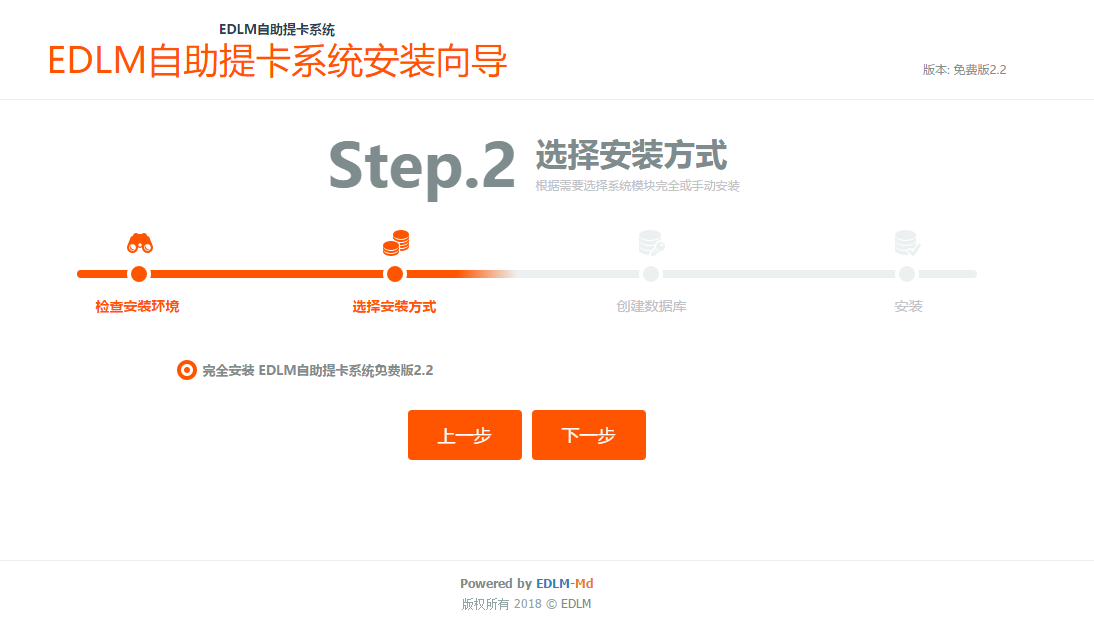The width and height of the screenshot is (1094, 632).
Task: Click the first progress dot 检查安装环境
Action: [x=139, y=274]
